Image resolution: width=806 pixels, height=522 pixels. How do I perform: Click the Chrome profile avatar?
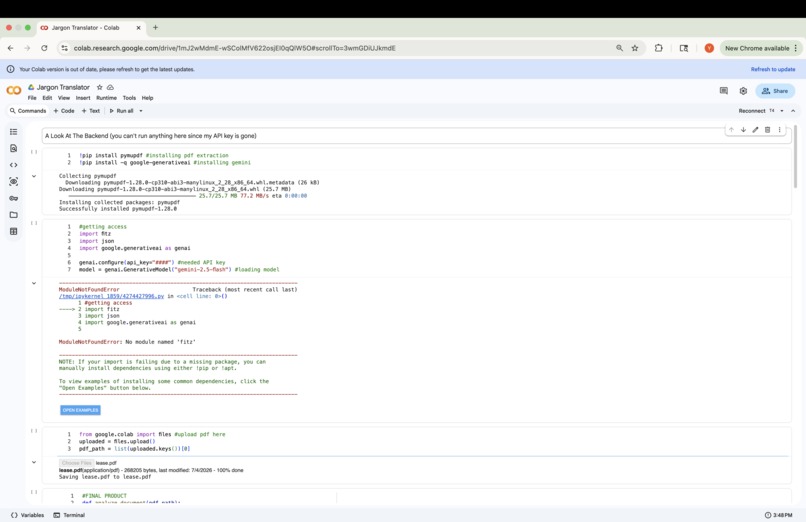[x=709, y=48]
